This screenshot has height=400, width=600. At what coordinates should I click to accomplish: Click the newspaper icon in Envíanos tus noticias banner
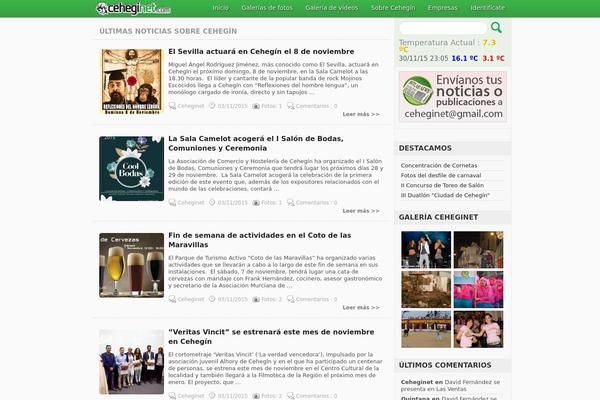[x=417, y=91]
